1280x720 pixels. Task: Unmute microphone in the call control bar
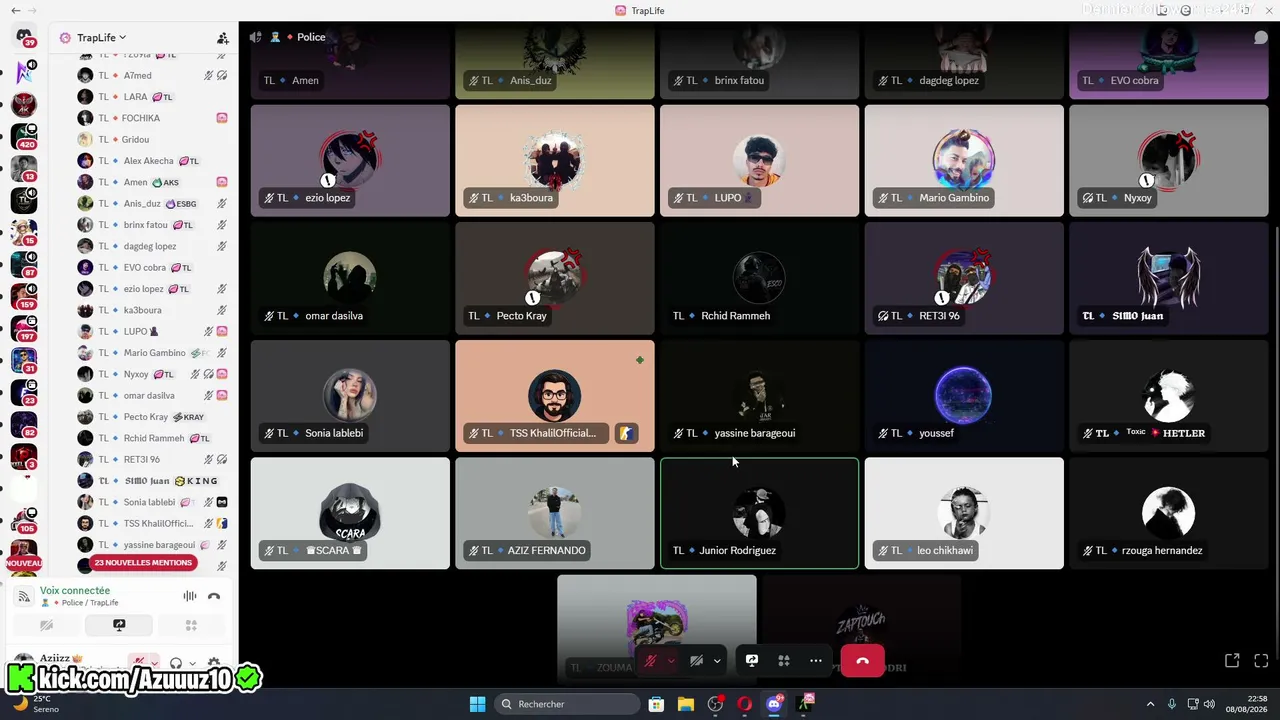(x=651, y=661)
